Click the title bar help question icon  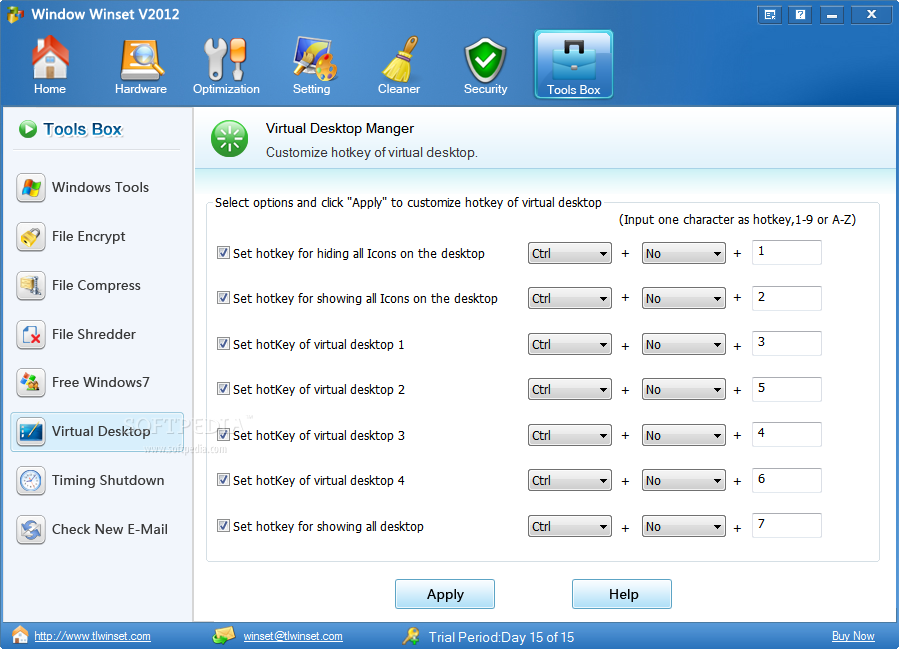[800, 15]
